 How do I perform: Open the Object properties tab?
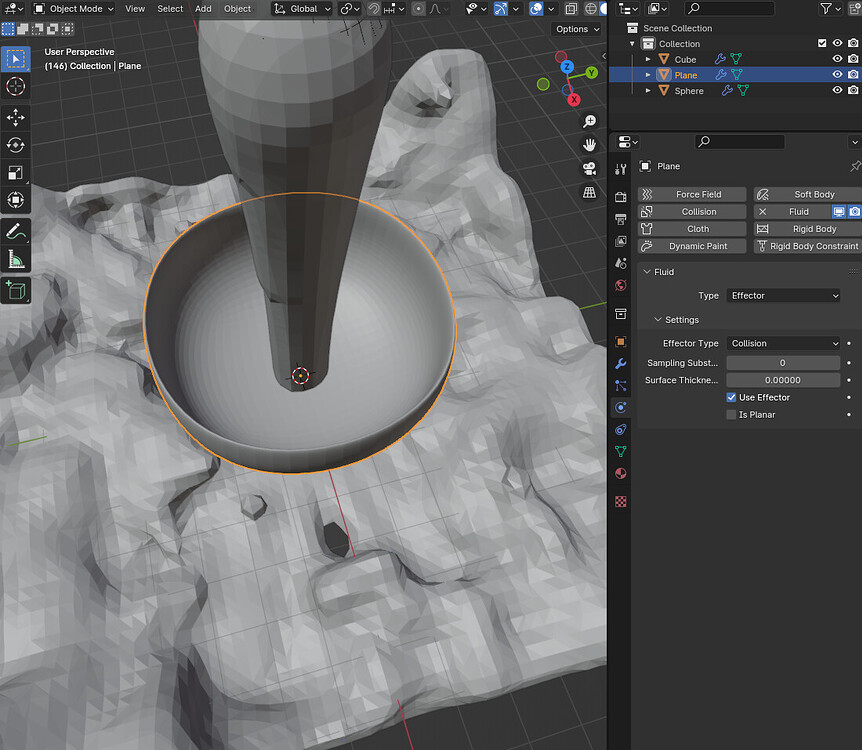click(621, 341)
